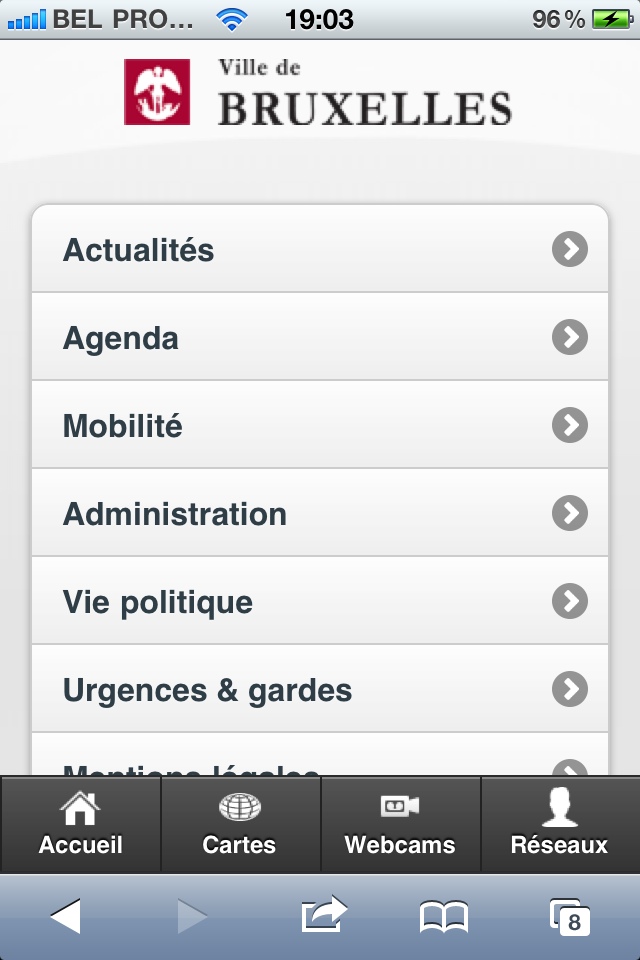
Task: Open the Mobilité list entry
Action: [320, 425]
